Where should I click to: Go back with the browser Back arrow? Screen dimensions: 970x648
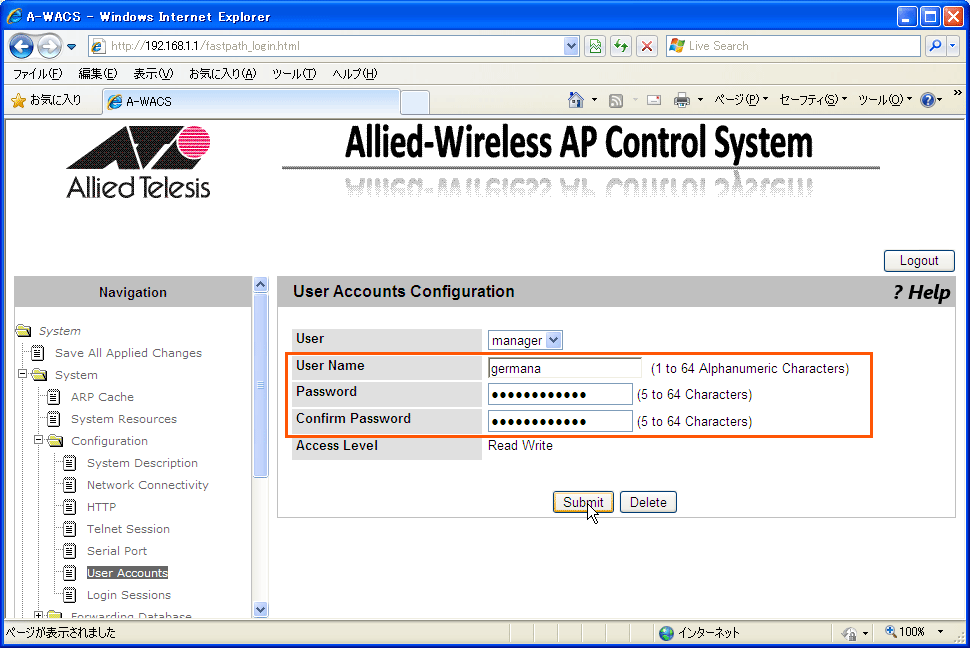click(22, 46)
